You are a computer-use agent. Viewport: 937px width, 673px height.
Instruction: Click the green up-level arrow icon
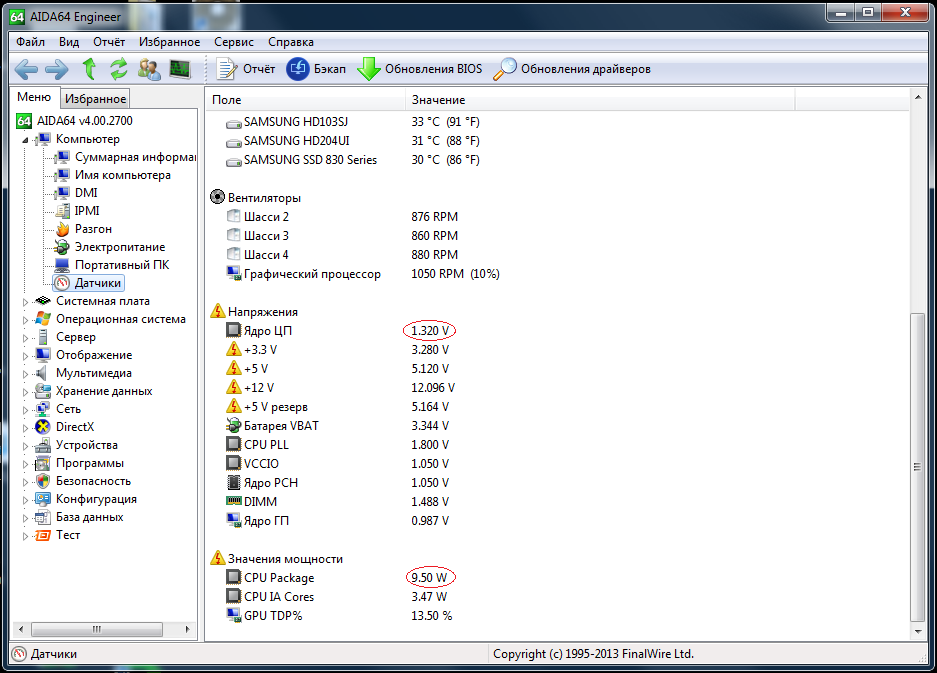pyautogui.click(x=90, y=69)
